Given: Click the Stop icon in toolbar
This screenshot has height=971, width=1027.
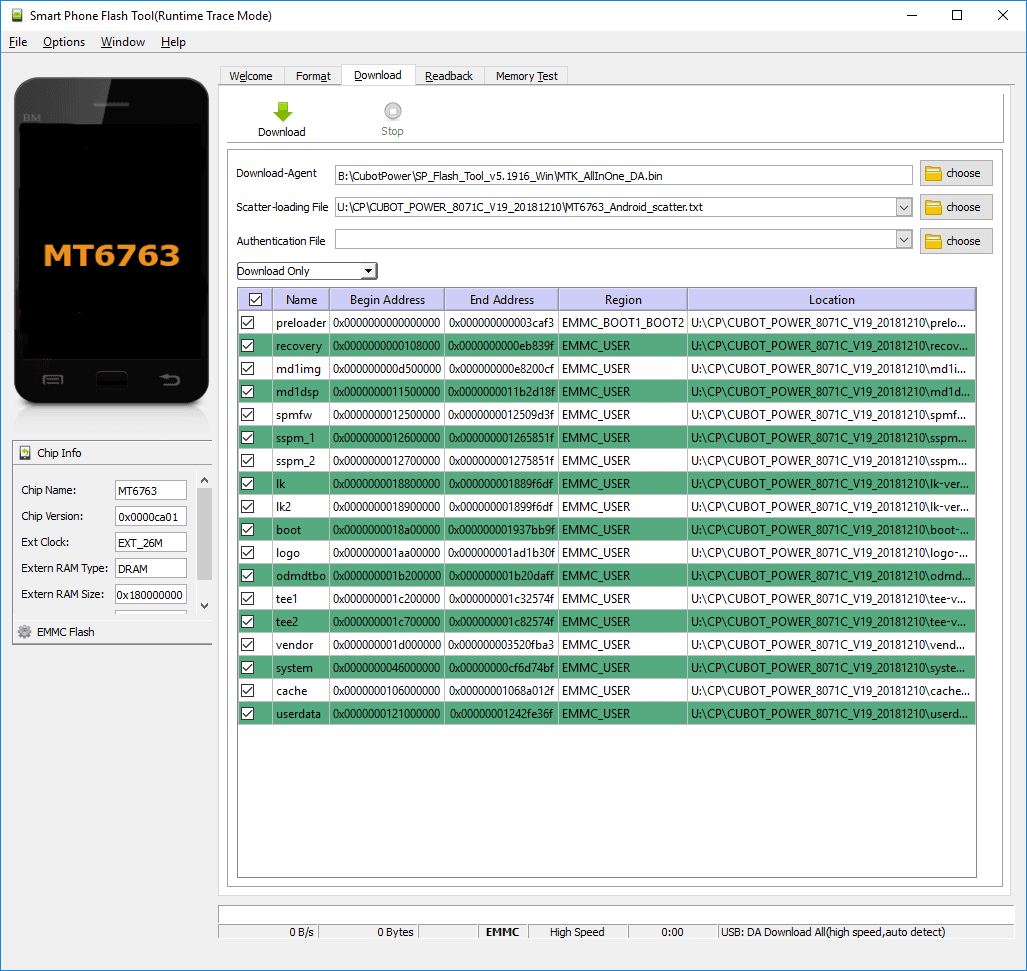Looking at the screenshot, I should click(x=392, y=111).
